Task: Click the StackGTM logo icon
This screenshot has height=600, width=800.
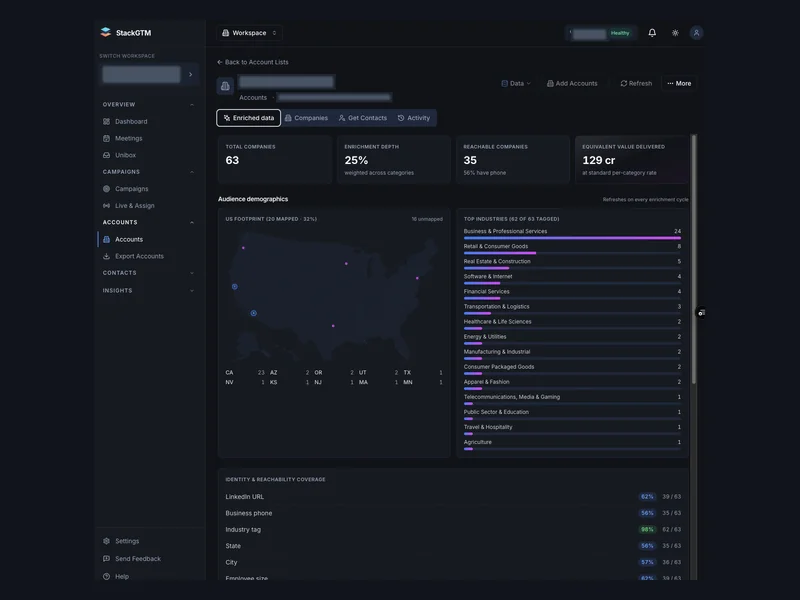Action: click(106, 33)
